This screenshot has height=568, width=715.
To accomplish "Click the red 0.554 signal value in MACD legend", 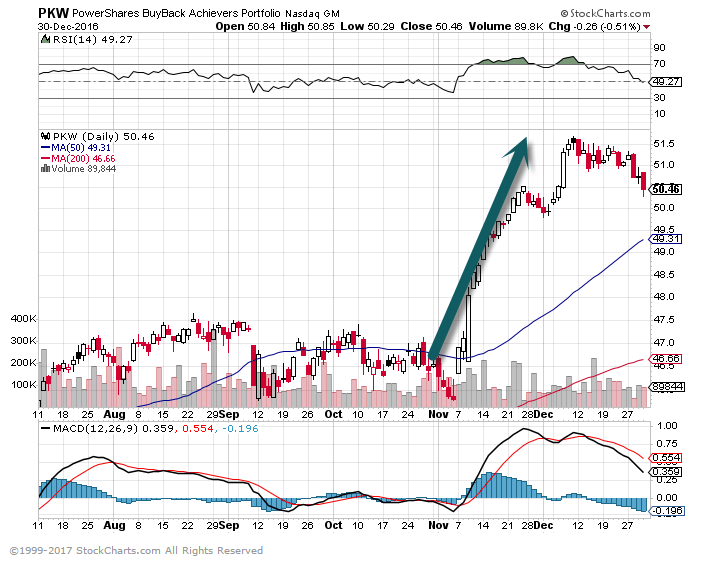I will pos(197,429).
